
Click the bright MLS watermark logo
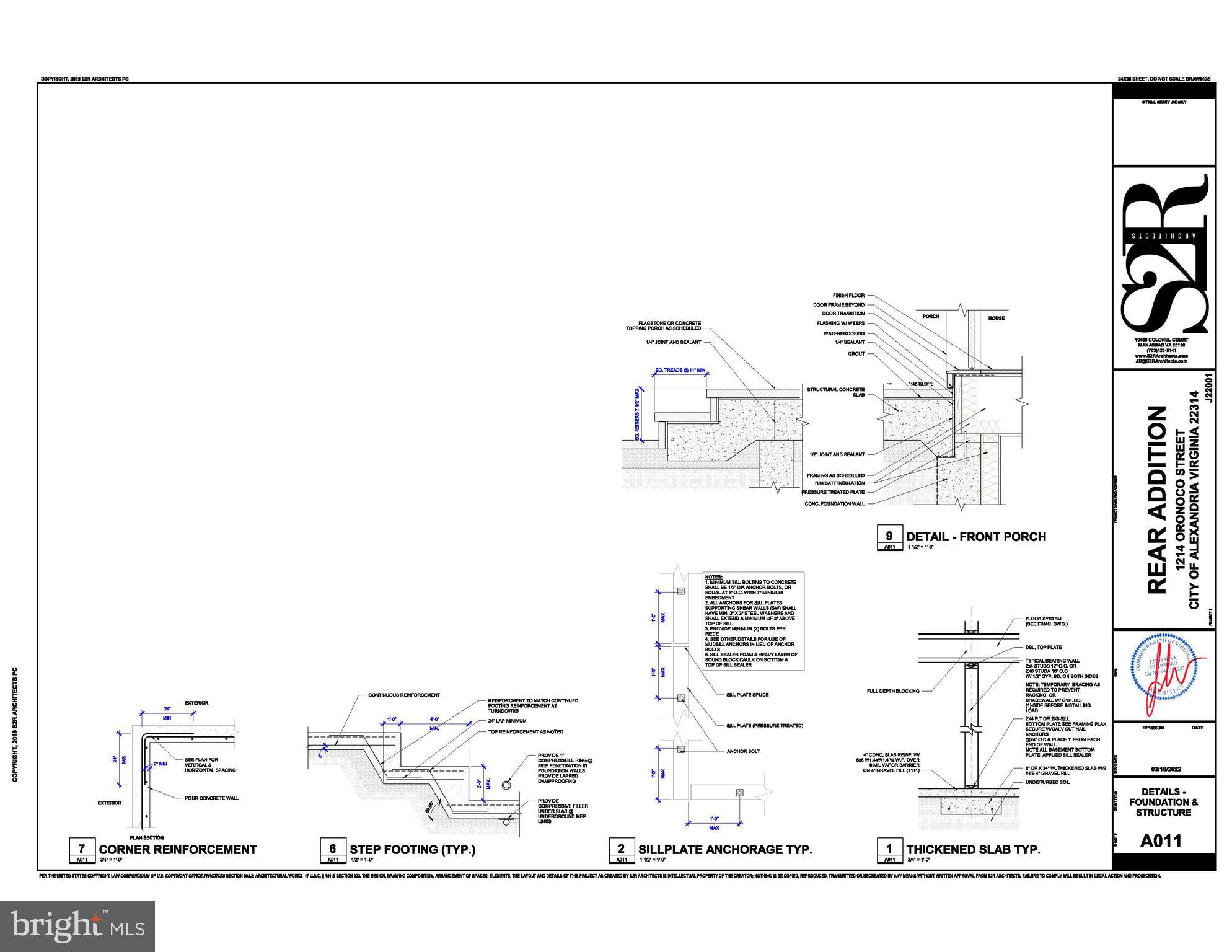pyautogui.click(x=77, y=926)
